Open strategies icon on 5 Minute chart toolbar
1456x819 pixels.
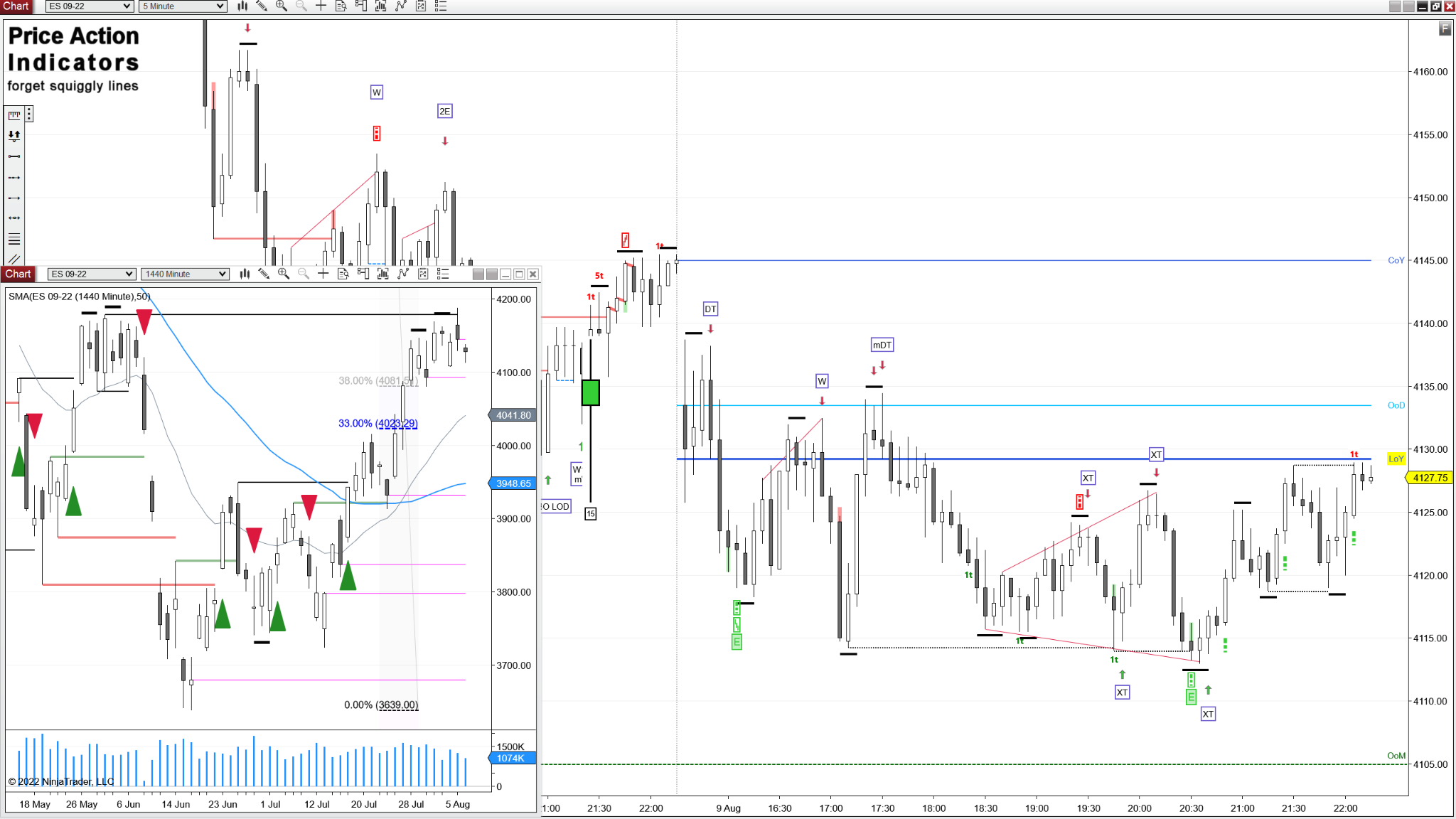coord(421,6)
